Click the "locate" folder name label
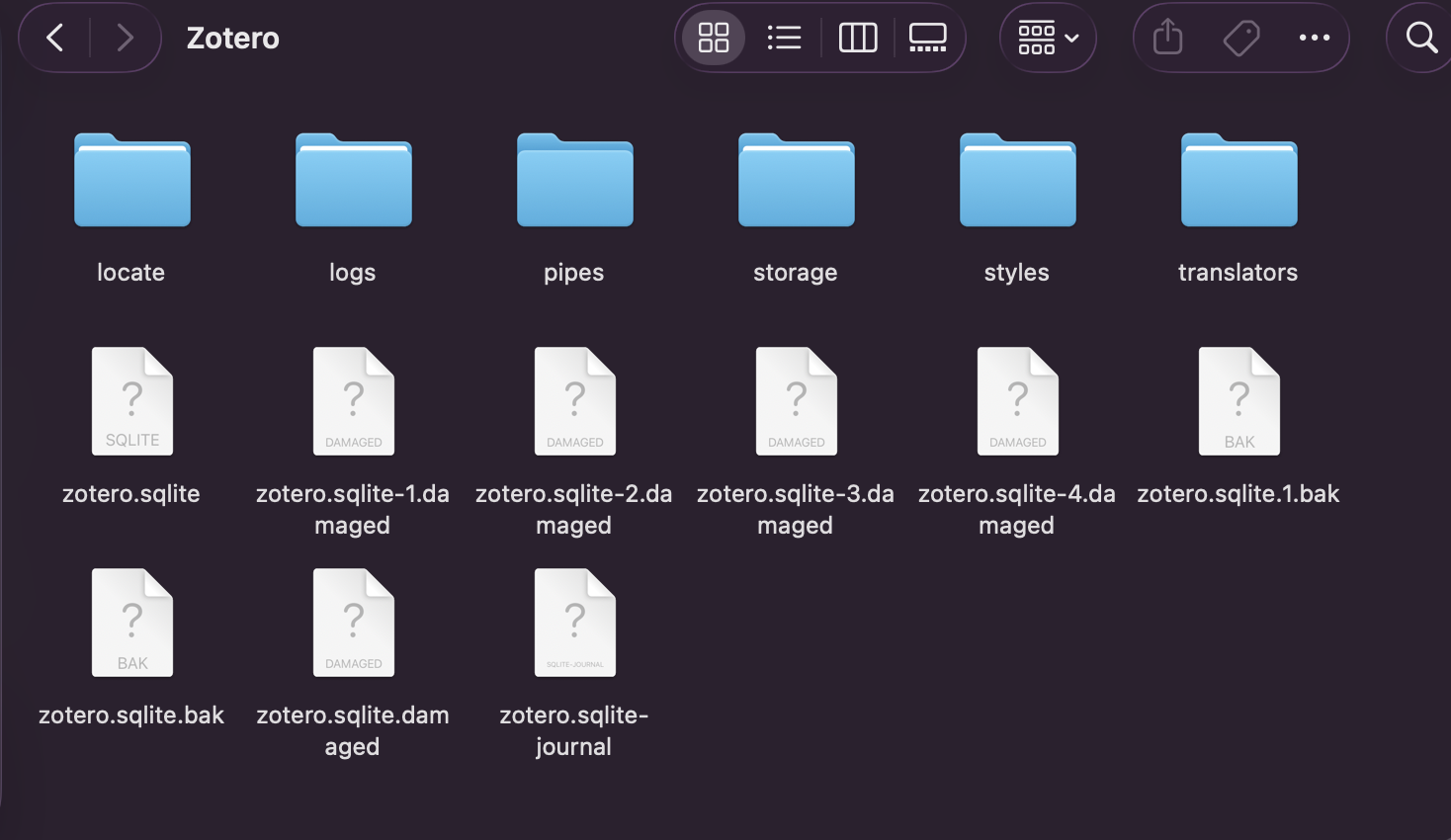The height and width of the screenshot is (840, 1451). tap(130, 273)
